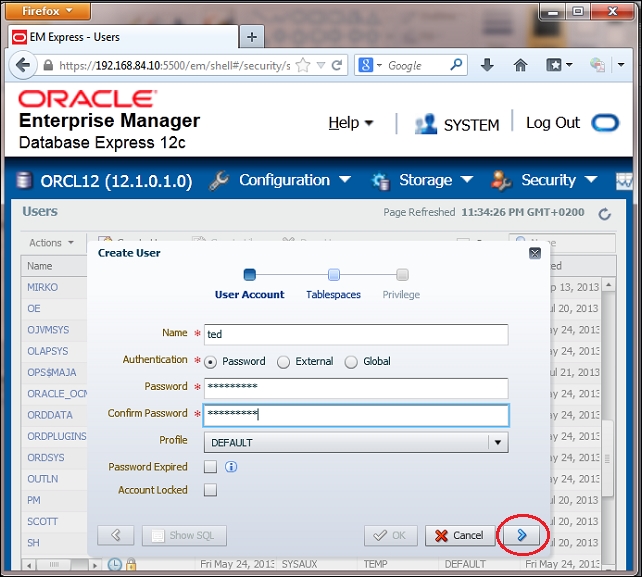The image size is (642, 577).
Task: Click the Cancel button
Action: click(x=460, y=535)
